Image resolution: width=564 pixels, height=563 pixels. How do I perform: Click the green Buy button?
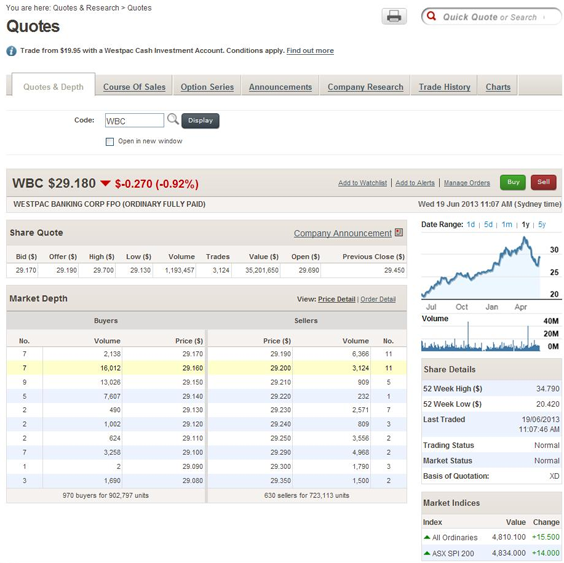513,182
